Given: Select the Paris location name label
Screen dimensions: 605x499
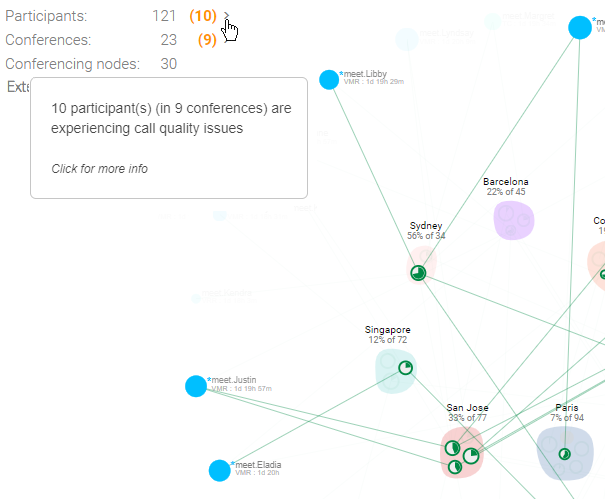Looking at the screenshot, I should click(566, 408).
